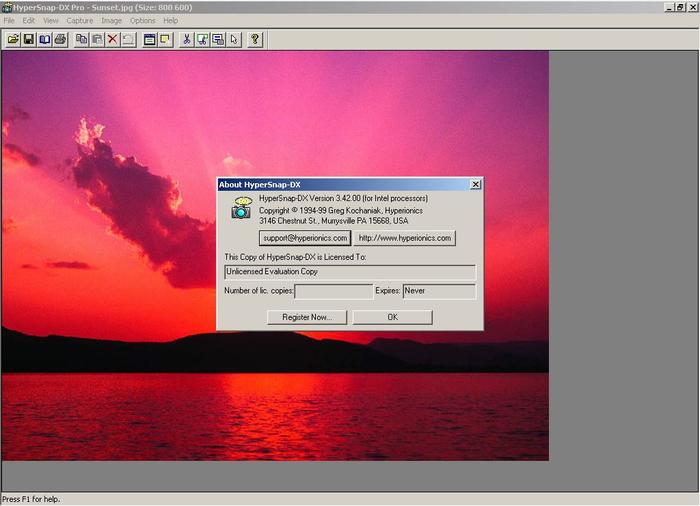
Task: Click the Register Now button
Action: coord(307,317)
